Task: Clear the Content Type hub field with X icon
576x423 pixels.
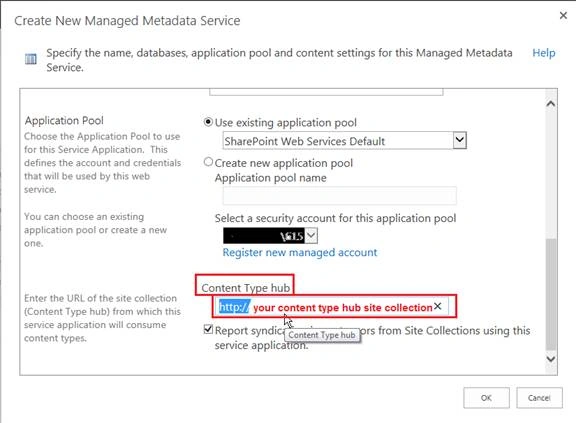Action: coord(437,306)
